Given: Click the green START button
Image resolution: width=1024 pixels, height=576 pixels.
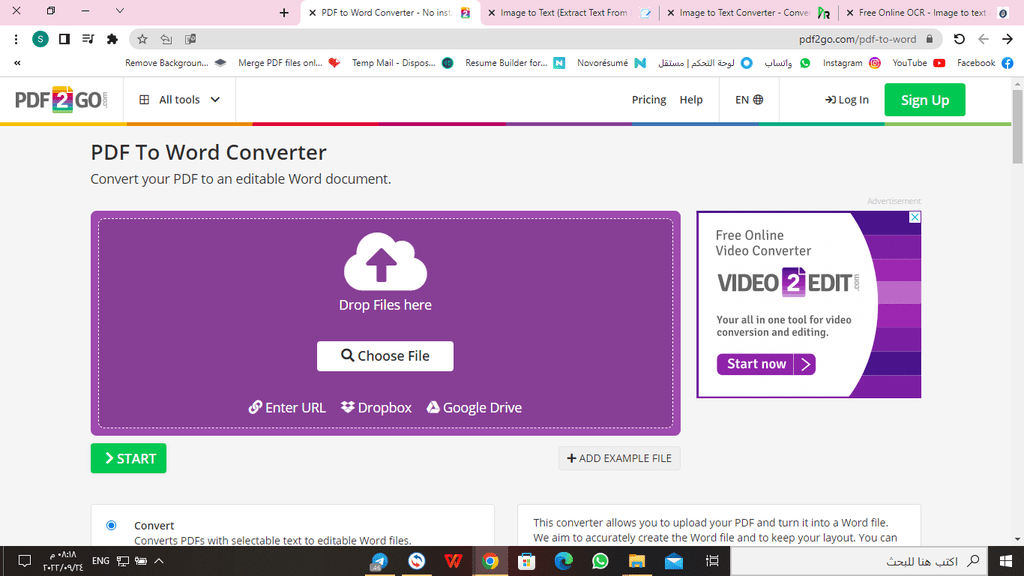Looking at the screenshot, I should click(129, 458).
